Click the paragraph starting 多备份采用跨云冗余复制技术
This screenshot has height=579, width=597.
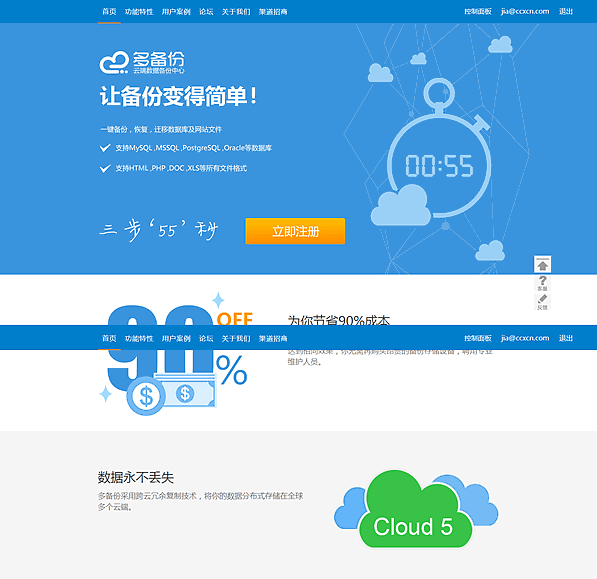click(x=200, y=501)
